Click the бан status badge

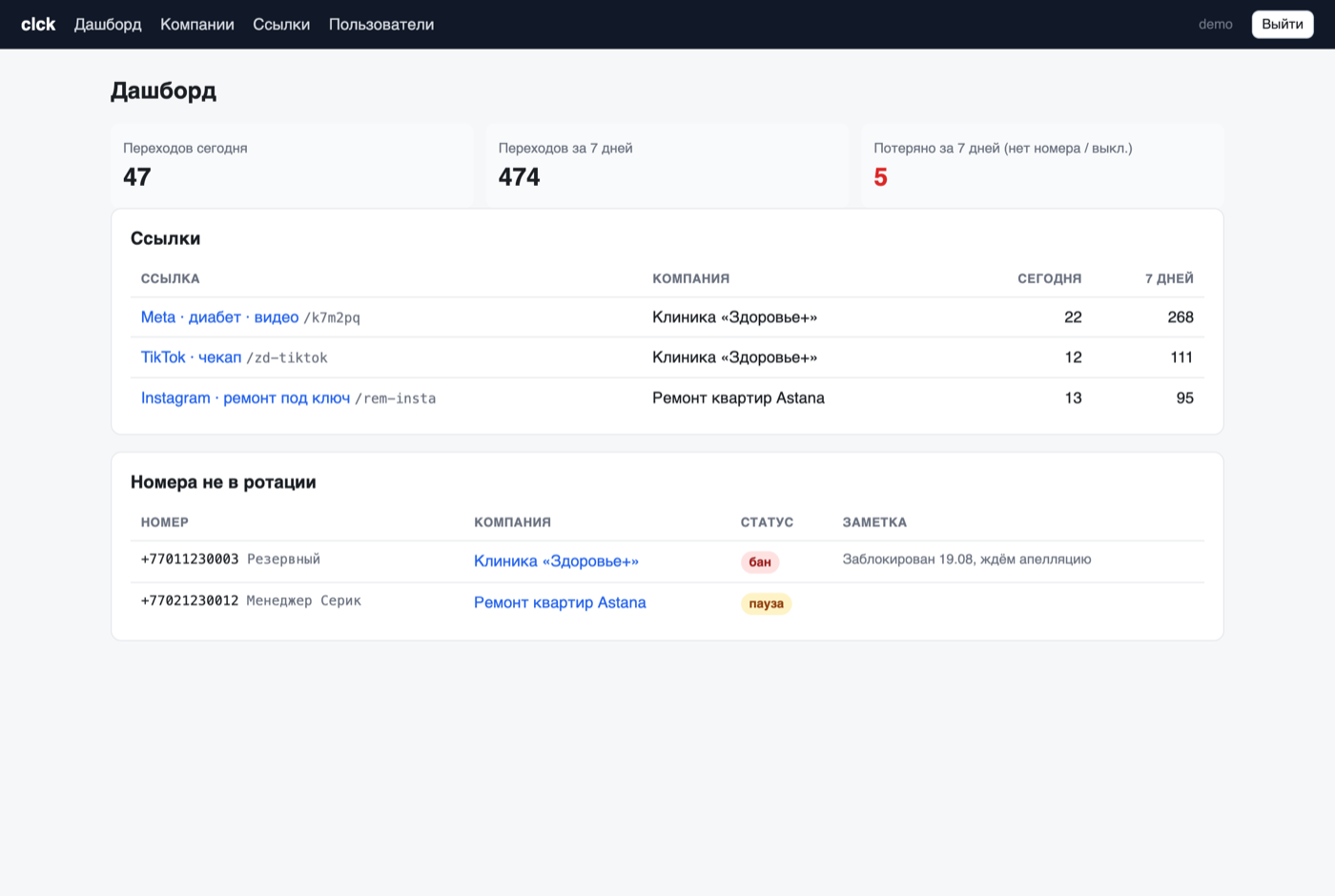pos(760,562)
